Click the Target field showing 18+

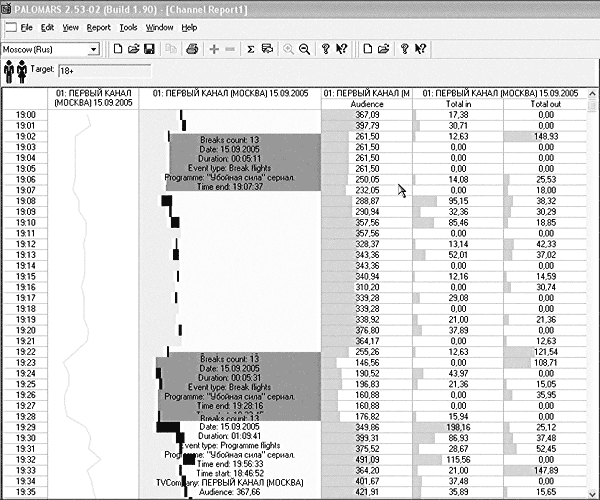click(x=104, y=71)
